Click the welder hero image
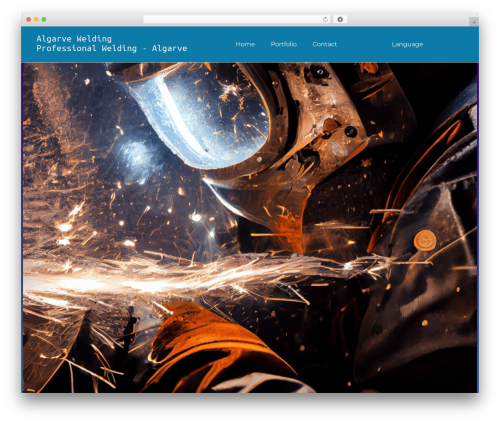This screenshot has height=423, width=500. [250, 228]
